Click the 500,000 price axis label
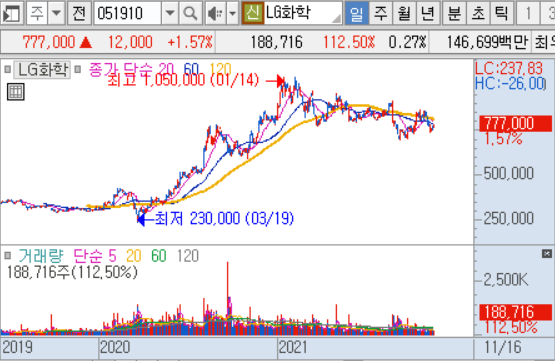This screenshot has width=555, height=361. click(508, 174)
